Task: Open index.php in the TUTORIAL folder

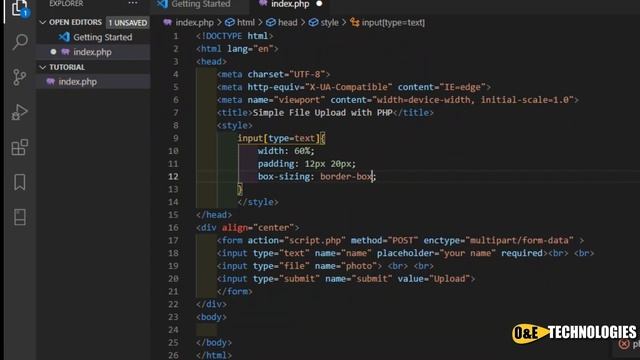Action: (x=78, y=82)
